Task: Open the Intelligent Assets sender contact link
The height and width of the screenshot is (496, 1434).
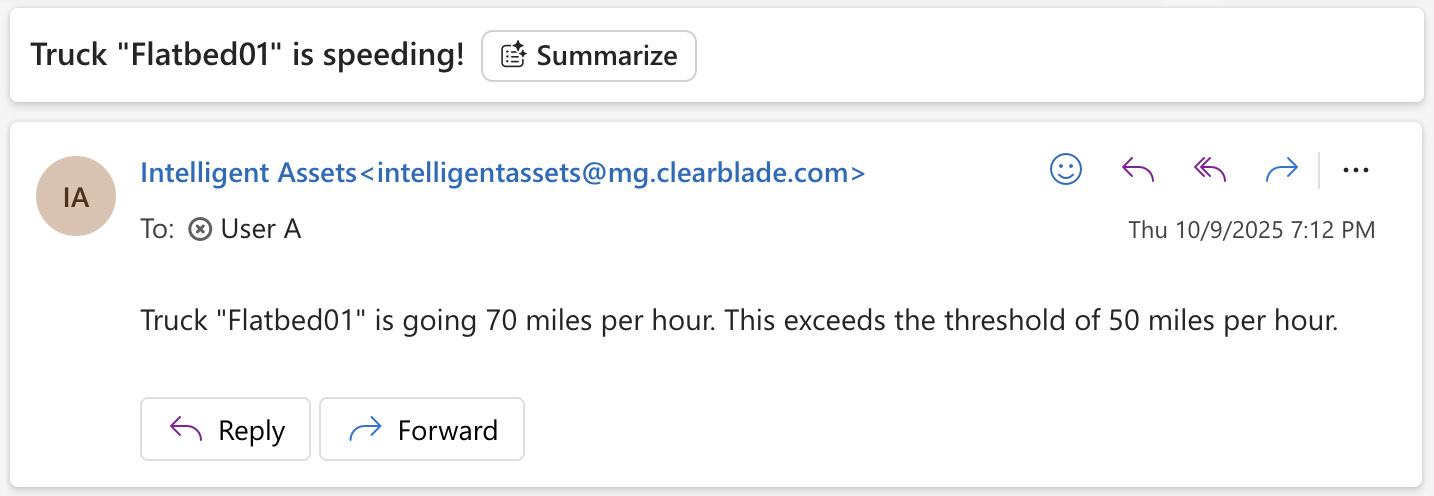Action: (502, 173)
